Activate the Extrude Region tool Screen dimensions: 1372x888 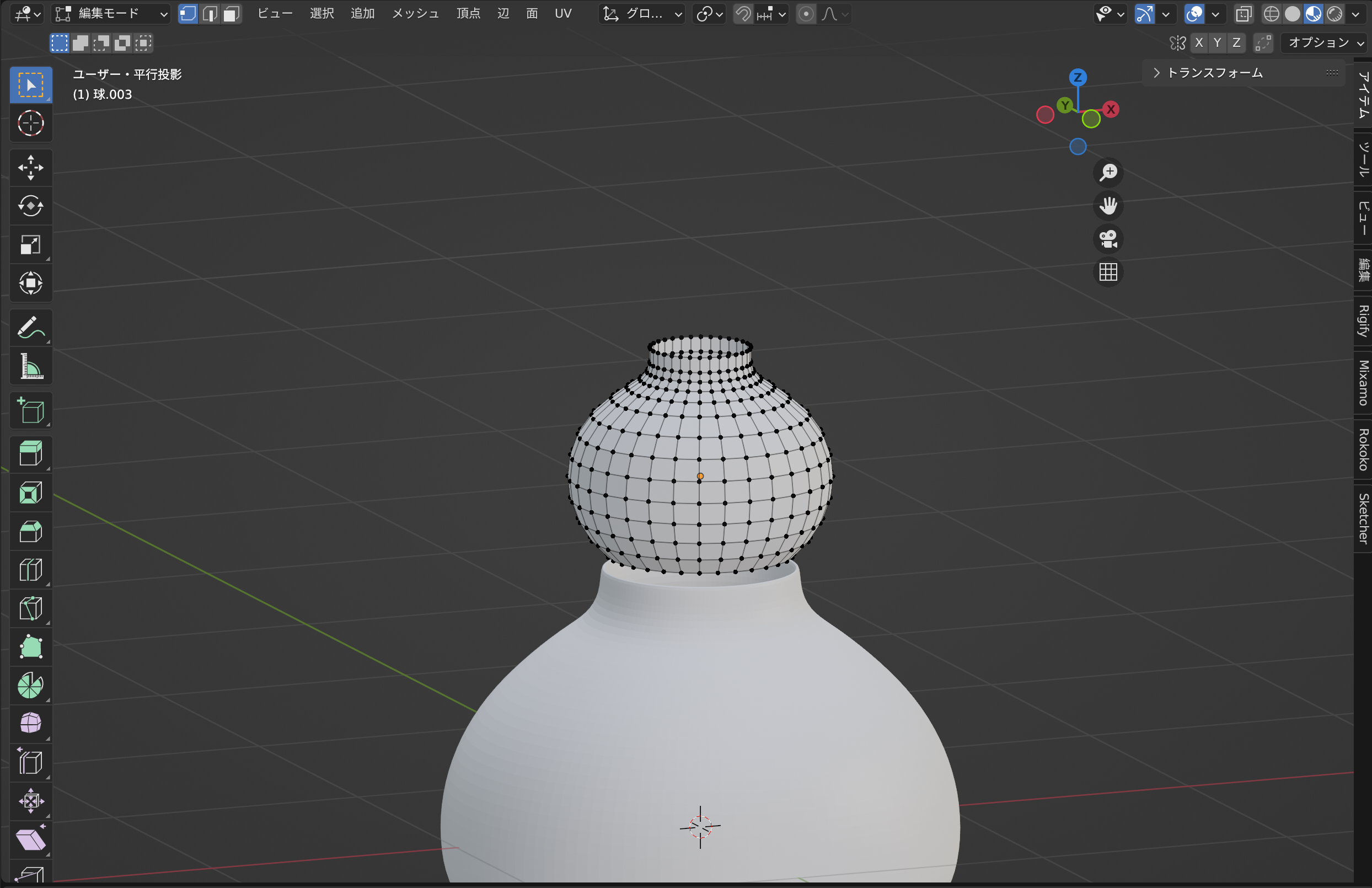pos(30,453)
